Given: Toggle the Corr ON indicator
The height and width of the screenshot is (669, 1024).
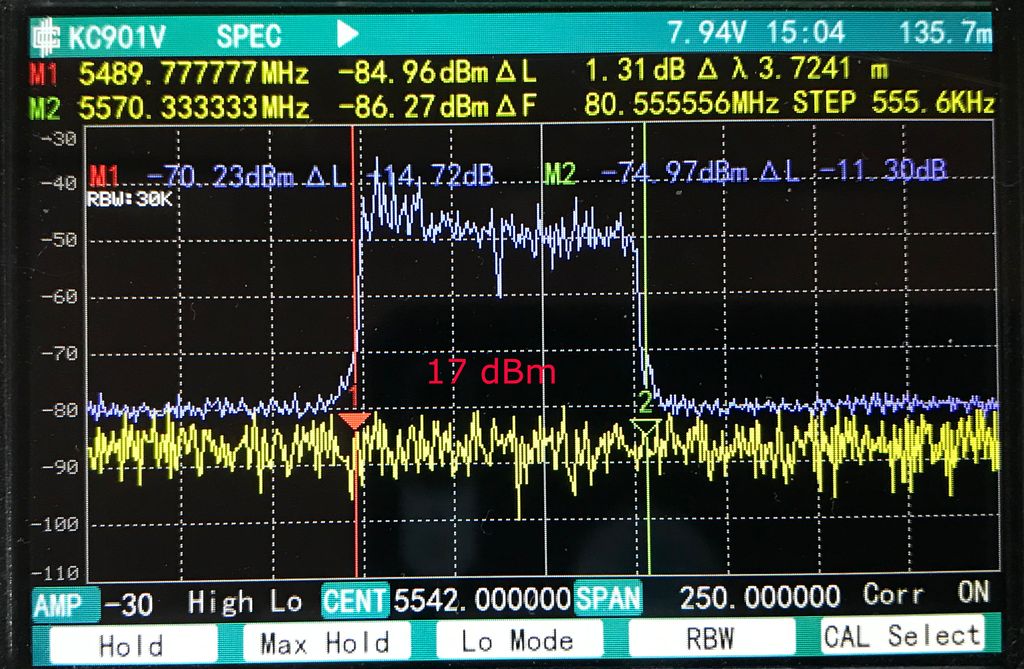Looking at the screenshot, I should [x=927, y=594].
